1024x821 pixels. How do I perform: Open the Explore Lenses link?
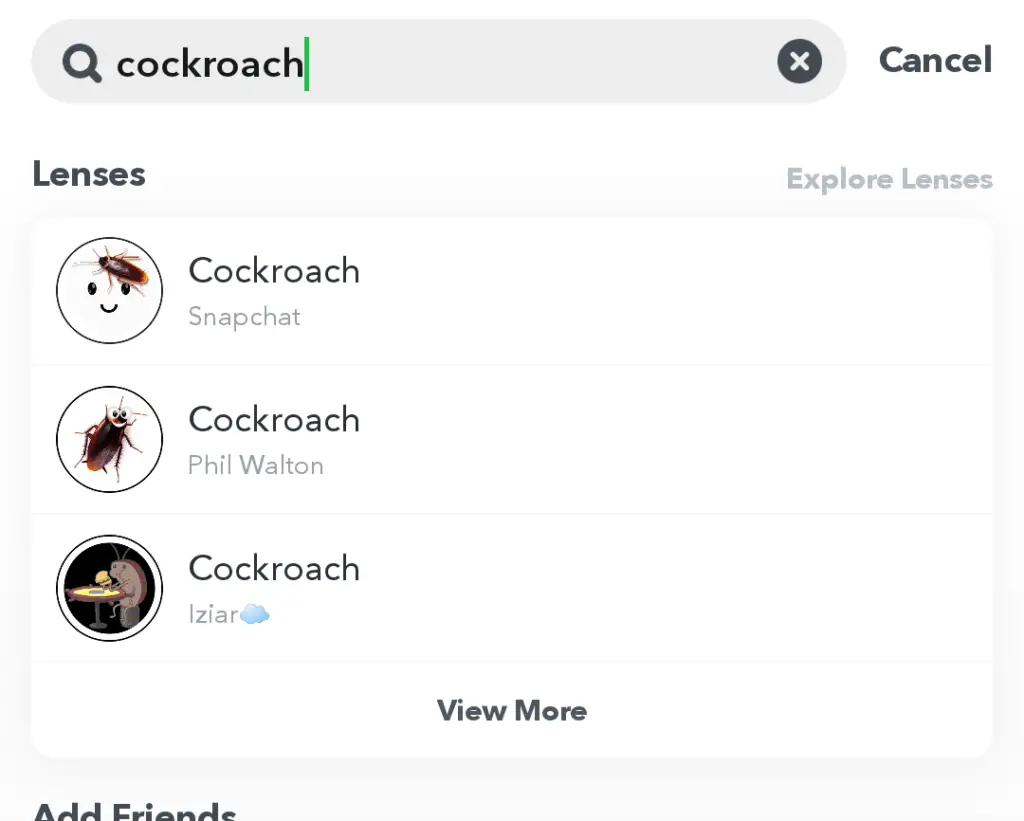(889, 179)
